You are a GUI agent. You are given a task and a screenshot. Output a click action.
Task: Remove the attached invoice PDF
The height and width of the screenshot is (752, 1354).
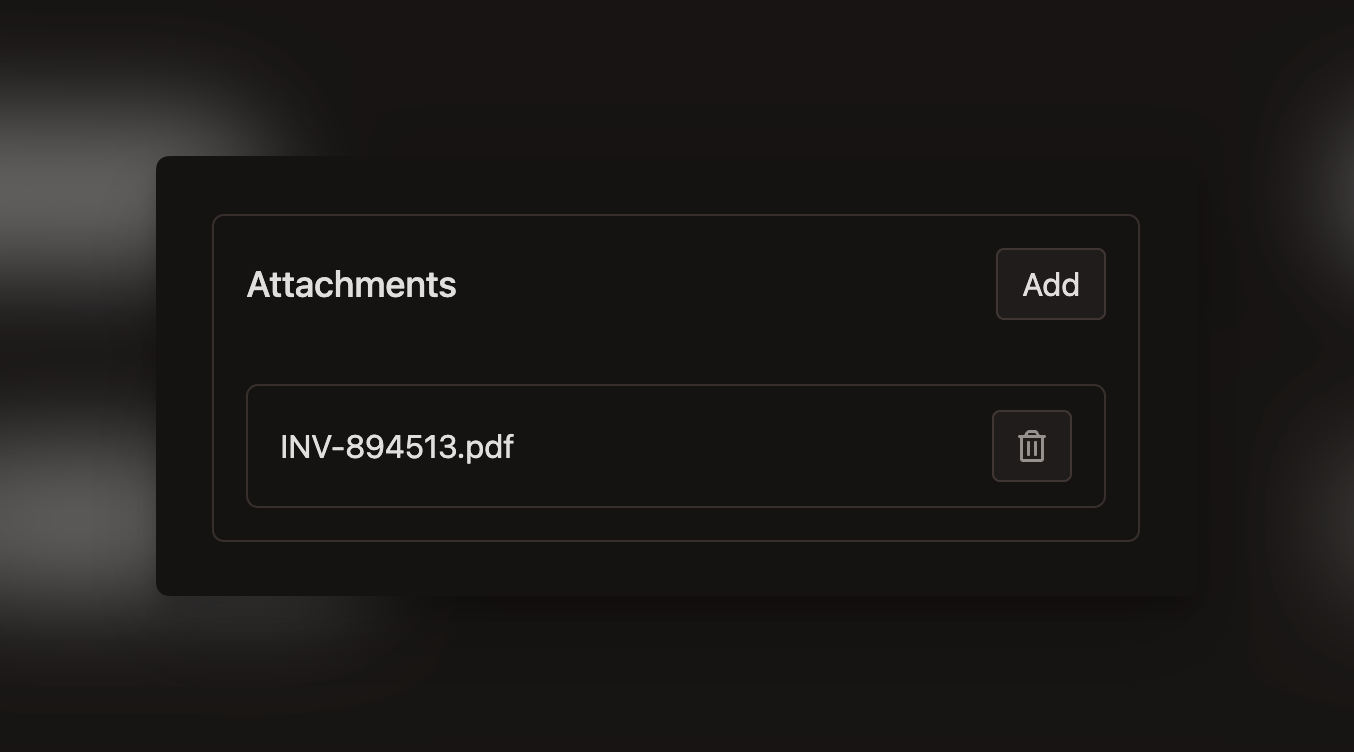click(1031, 446)
